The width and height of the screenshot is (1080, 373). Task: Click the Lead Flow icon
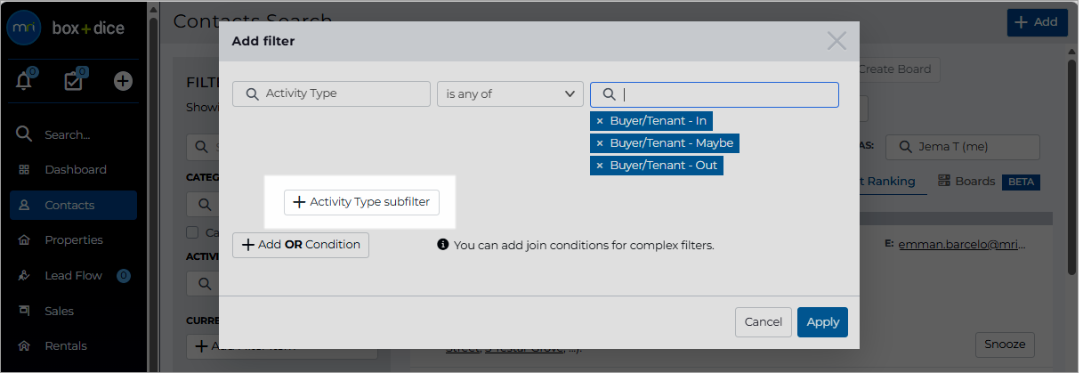coord(24,275)
